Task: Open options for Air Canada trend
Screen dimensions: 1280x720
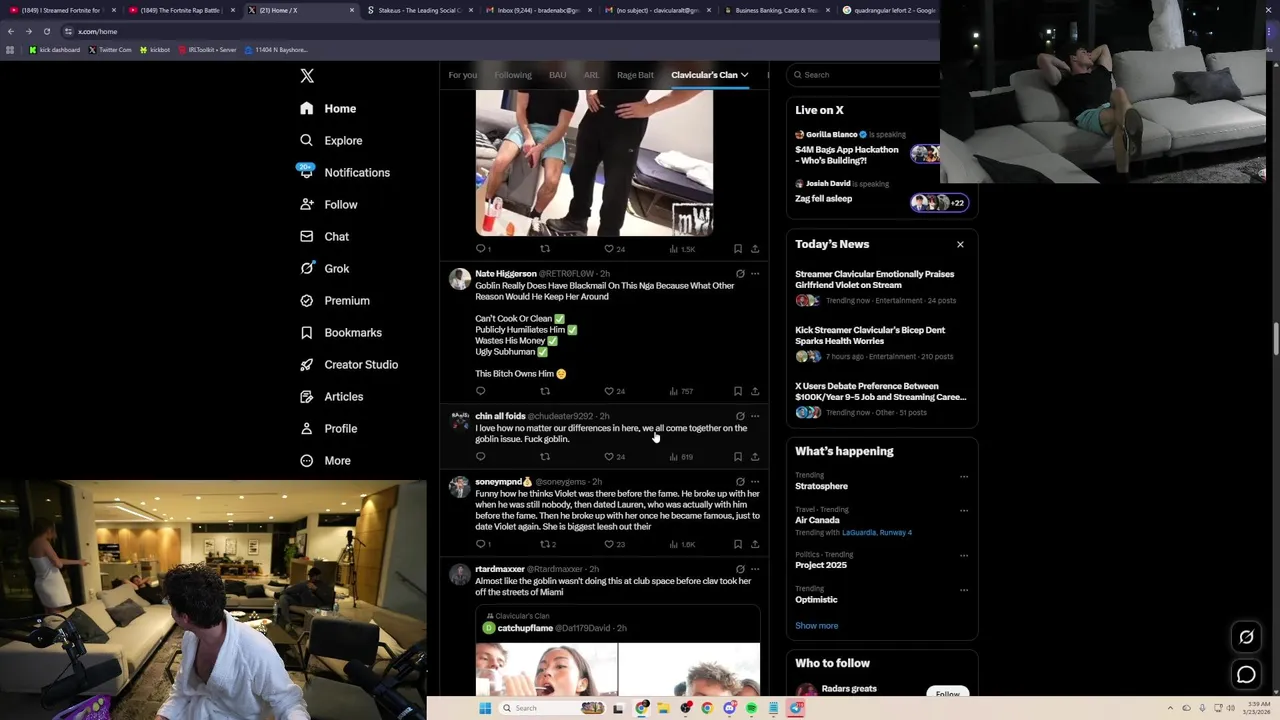Action: [x=964, y=510]
